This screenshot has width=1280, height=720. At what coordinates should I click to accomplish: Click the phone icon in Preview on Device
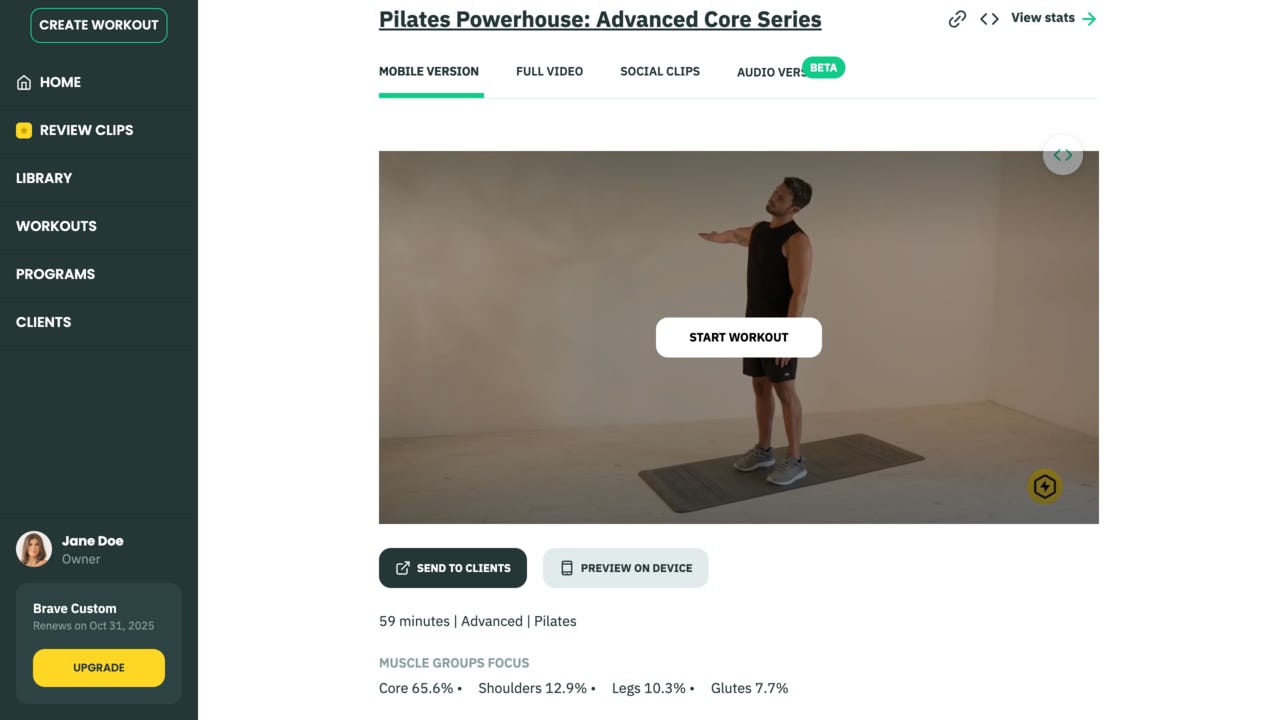coord(567,568)
